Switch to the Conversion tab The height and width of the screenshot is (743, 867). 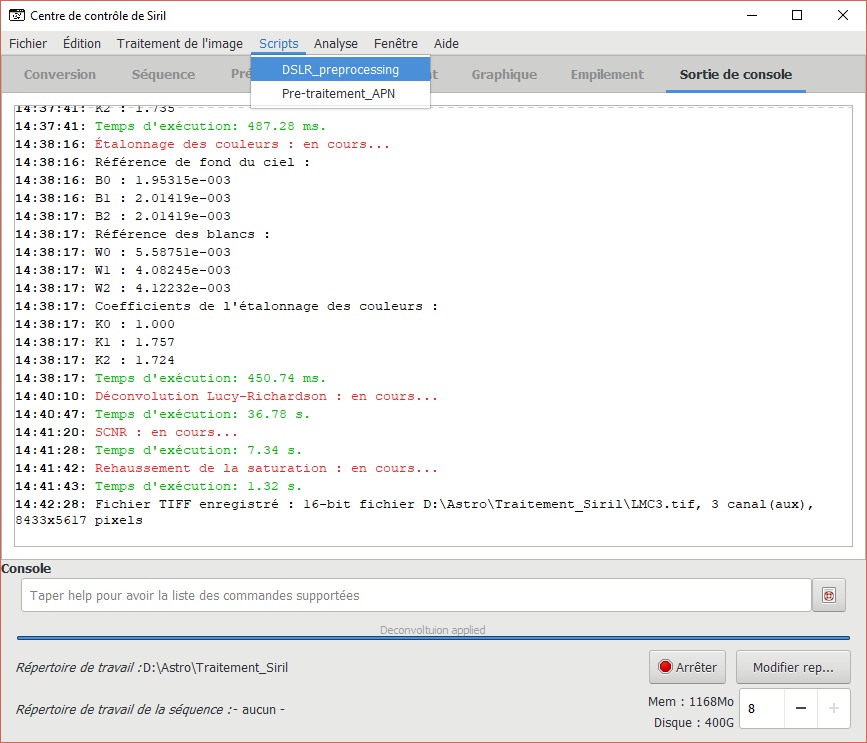60,75
